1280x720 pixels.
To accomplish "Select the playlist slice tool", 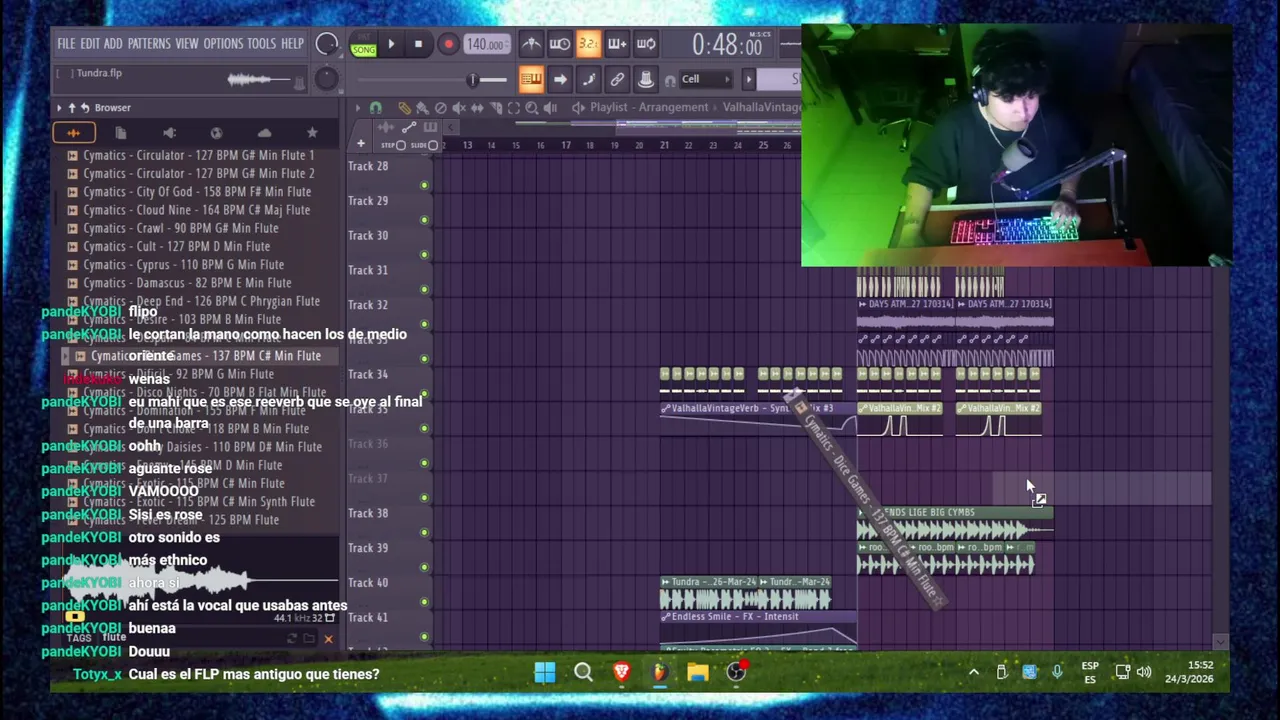I will click(495, 108).
